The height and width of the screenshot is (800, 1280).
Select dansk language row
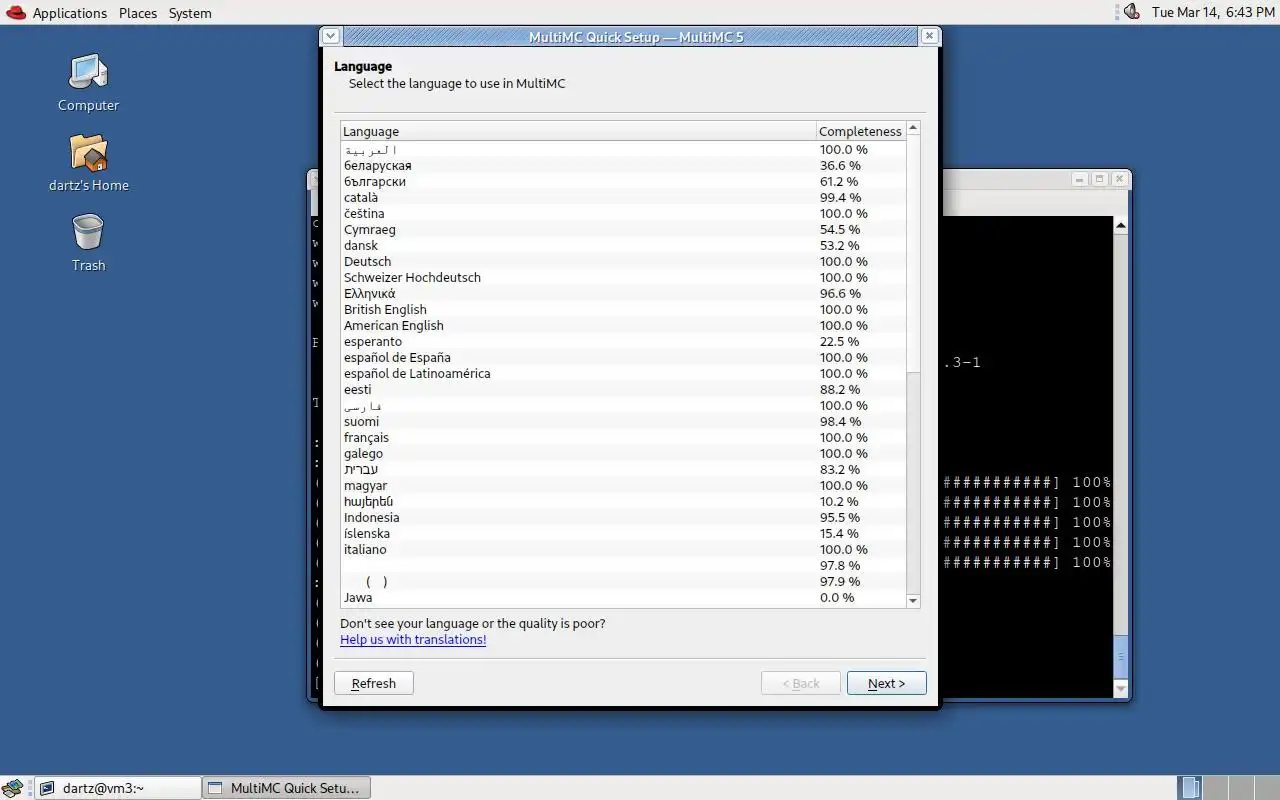(623, 245)
